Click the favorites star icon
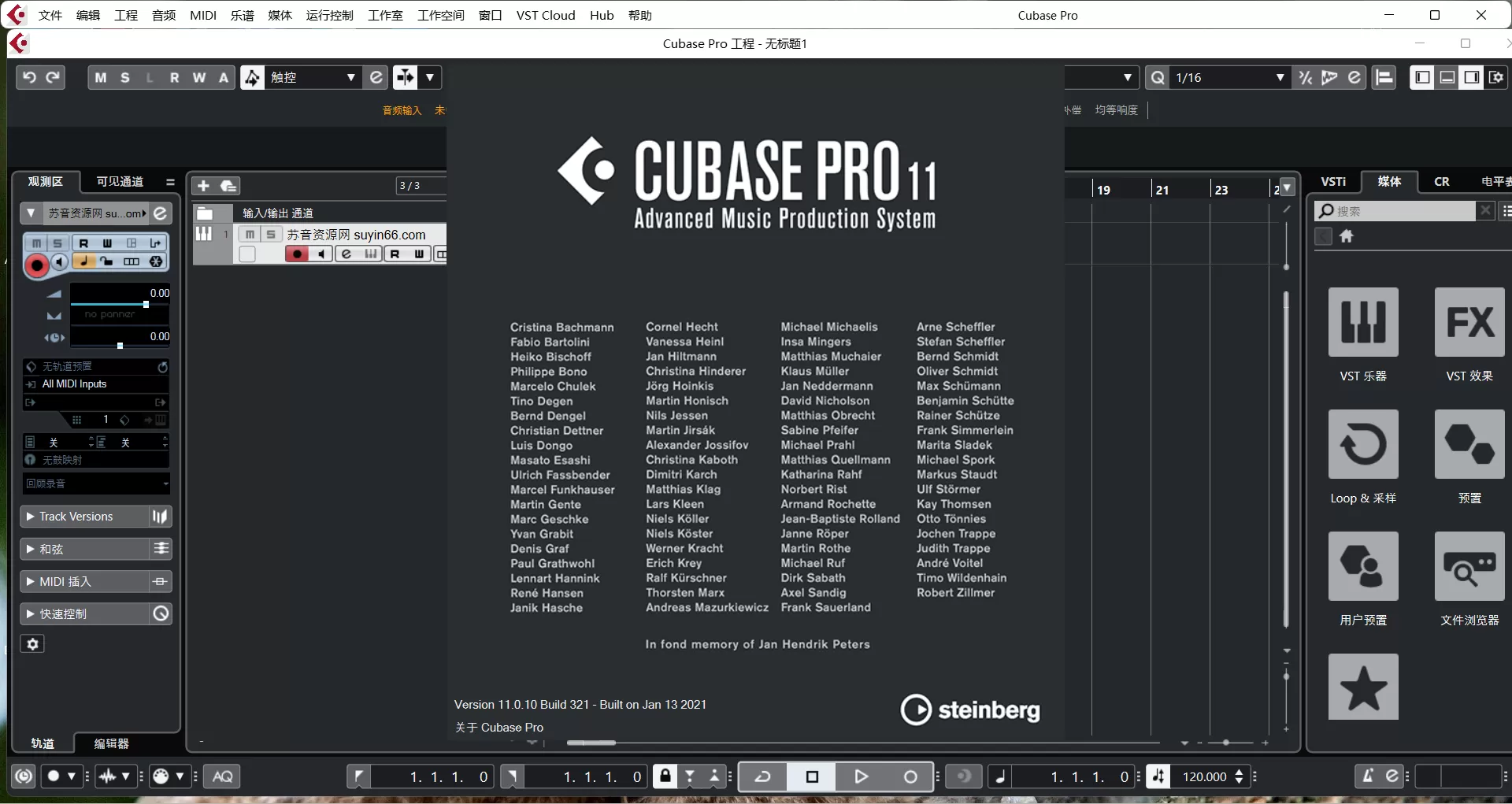Image resolution: width=1512 pixels, height=804 pixels. [x=1363, y=687]
